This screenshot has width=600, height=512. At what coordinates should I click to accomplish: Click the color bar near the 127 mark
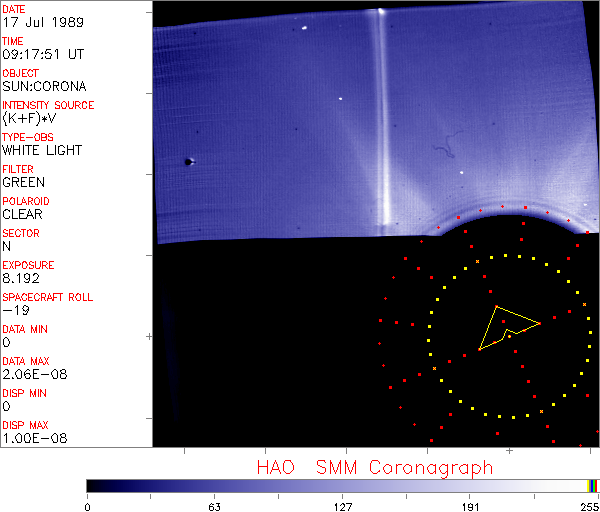pos(342,485)
